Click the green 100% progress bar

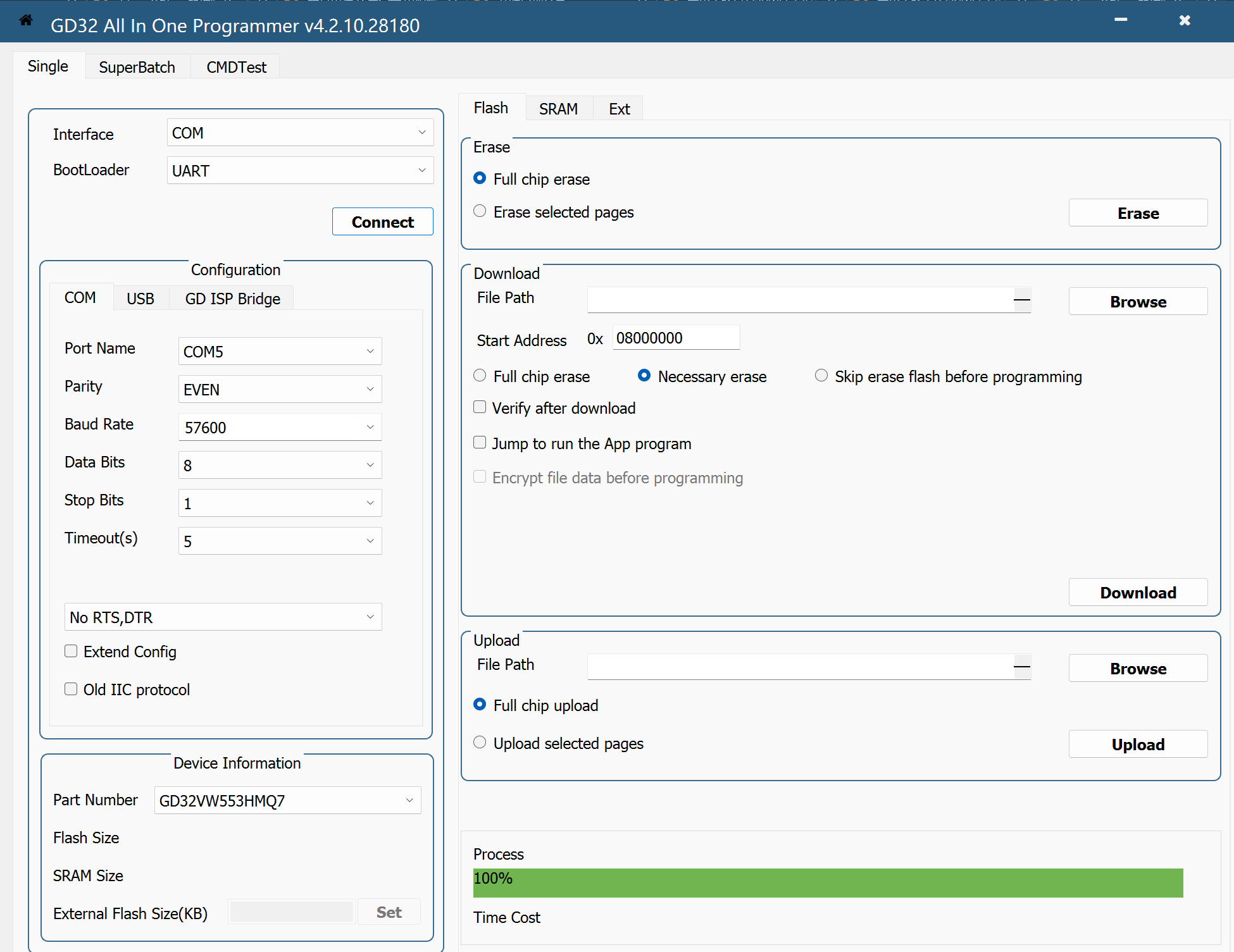tap(828, 883)
